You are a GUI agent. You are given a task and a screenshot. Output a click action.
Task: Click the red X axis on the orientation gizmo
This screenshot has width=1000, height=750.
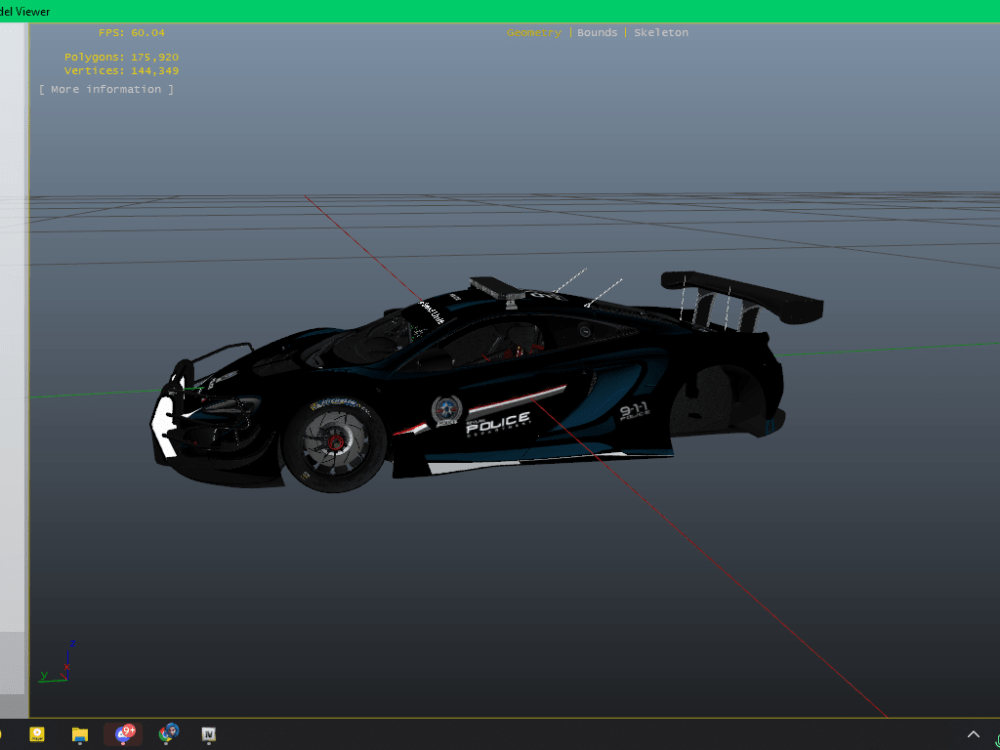click(x=66, y=665)
